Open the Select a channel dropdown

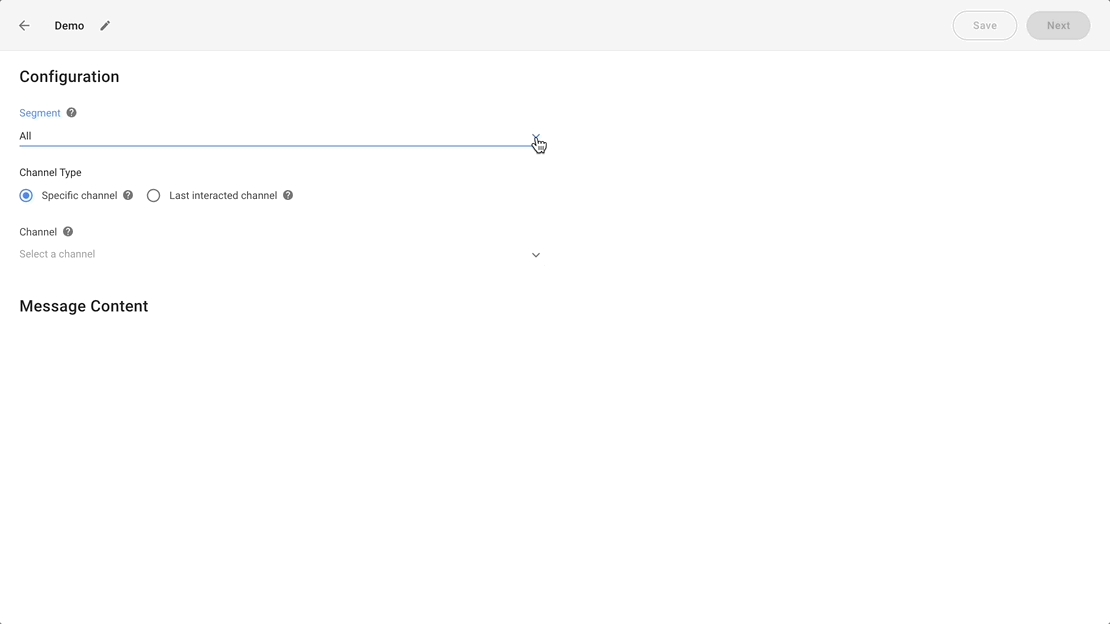click(x=270, y=255)
